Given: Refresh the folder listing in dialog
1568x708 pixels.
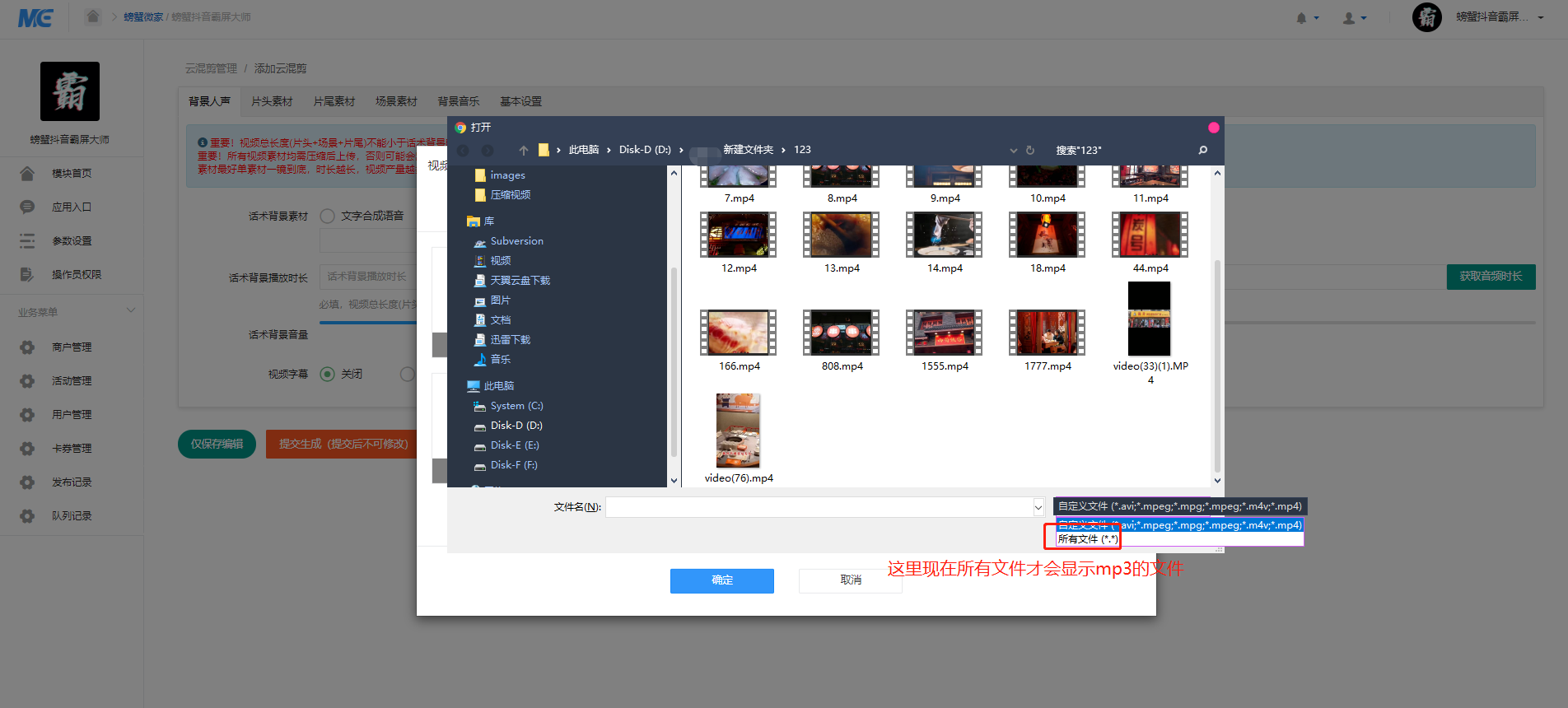Looking at the screenshot, I should 1029,150.
